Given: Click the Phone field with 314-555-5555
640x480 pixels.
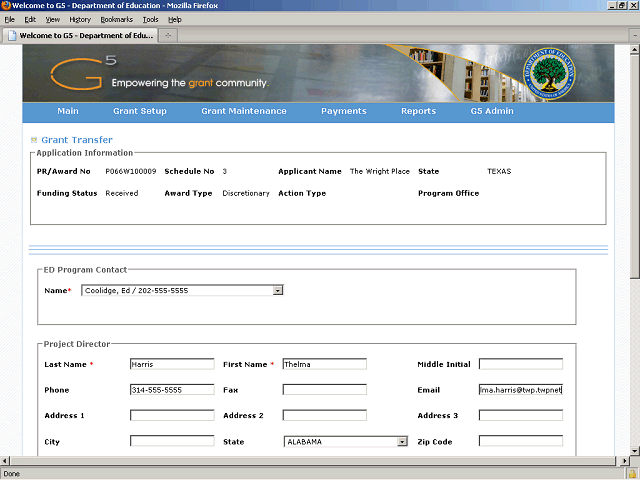Looking at the screenshot, I should click(172, 390).
